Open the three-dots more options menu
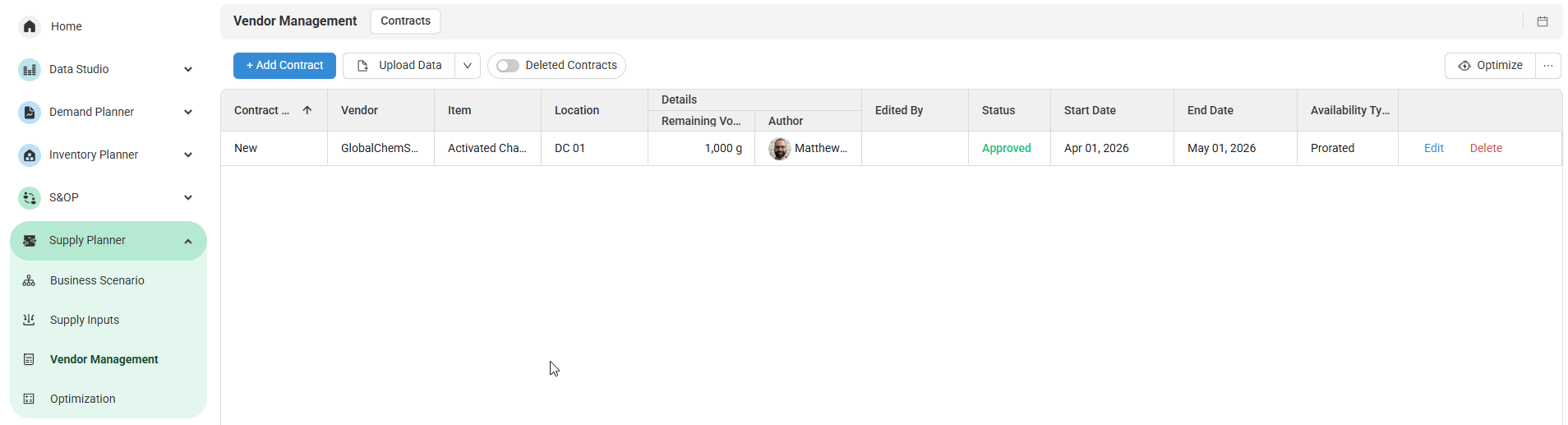The width and height of the screenshot is (1568, 425). click(1548, 66)
